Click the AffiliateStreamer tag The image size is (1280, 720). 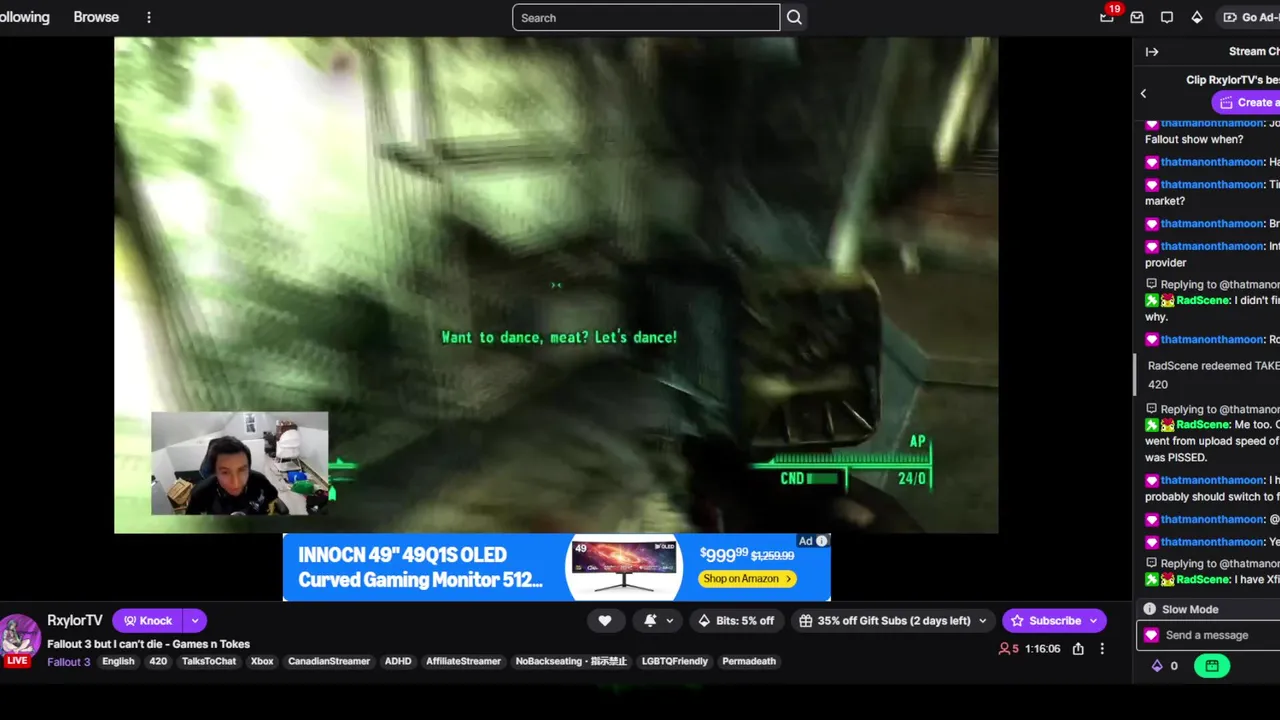[464, 662]
